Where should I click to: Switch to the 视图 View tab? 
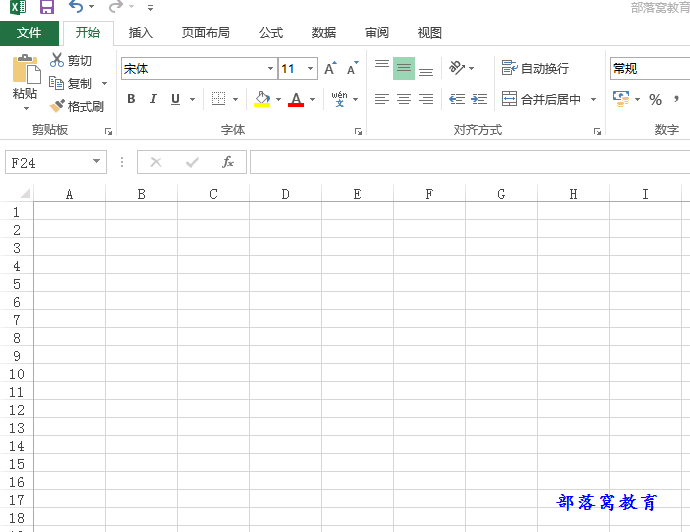(x=429, y=33)
